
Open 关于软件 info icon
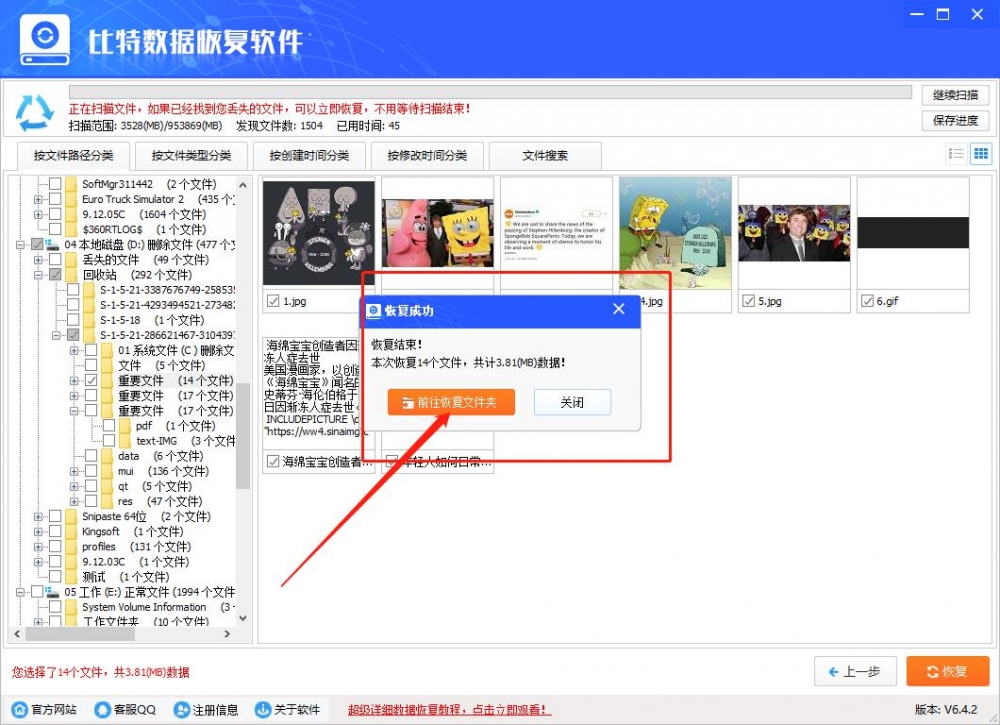pyautogui.click(x=263, y=709)
